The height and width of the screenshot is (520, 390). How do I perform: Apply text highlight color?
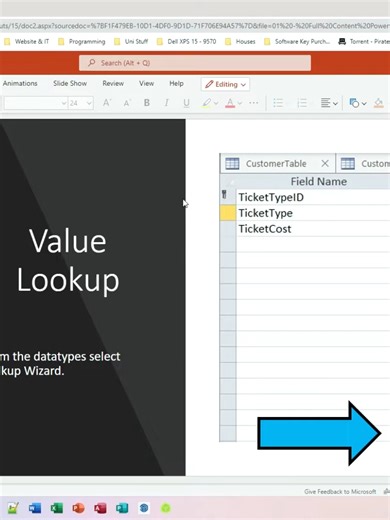[207, 103]
